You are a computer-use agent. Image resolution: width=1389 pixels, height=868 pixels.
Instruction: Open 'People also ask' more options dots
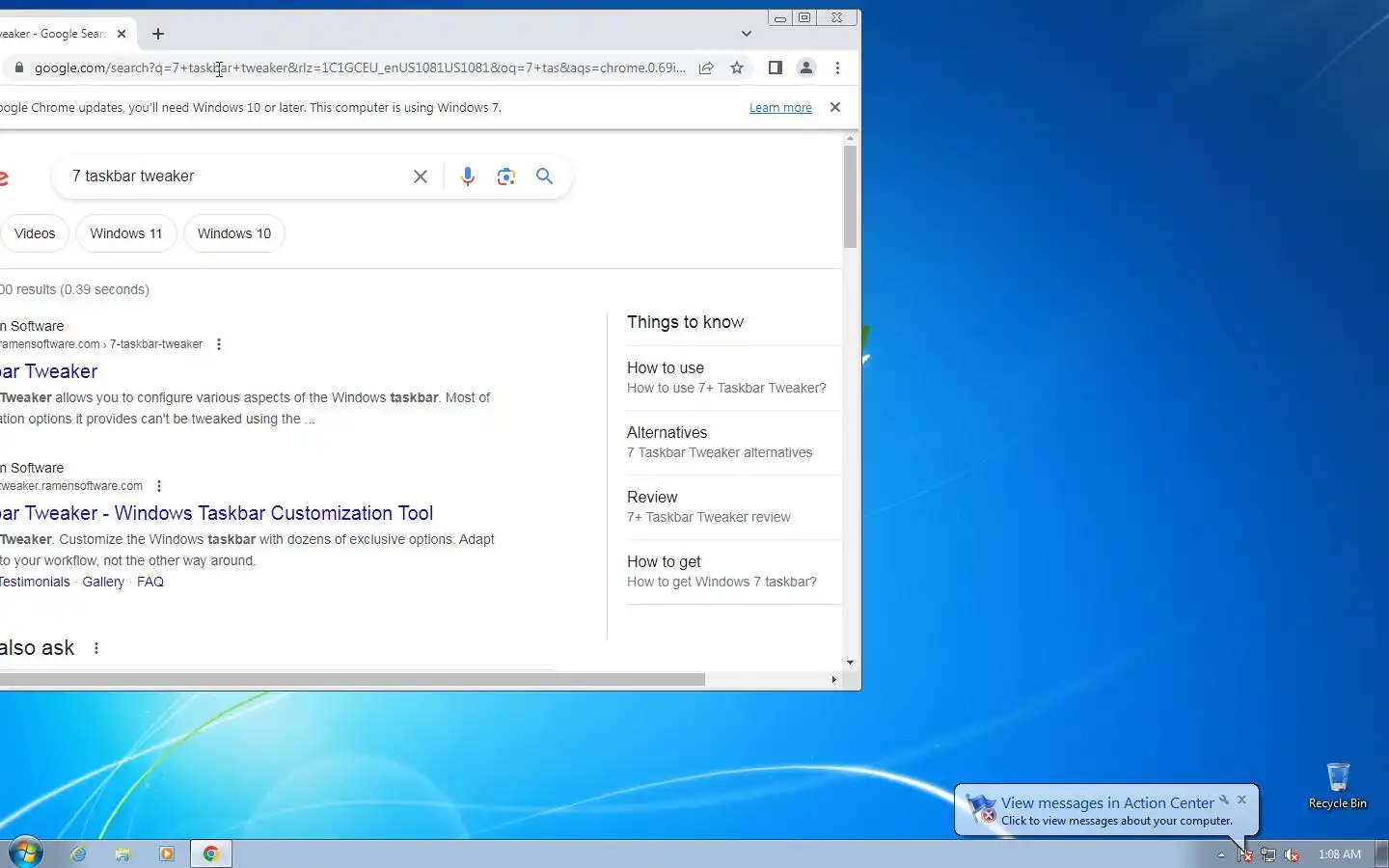96,648
